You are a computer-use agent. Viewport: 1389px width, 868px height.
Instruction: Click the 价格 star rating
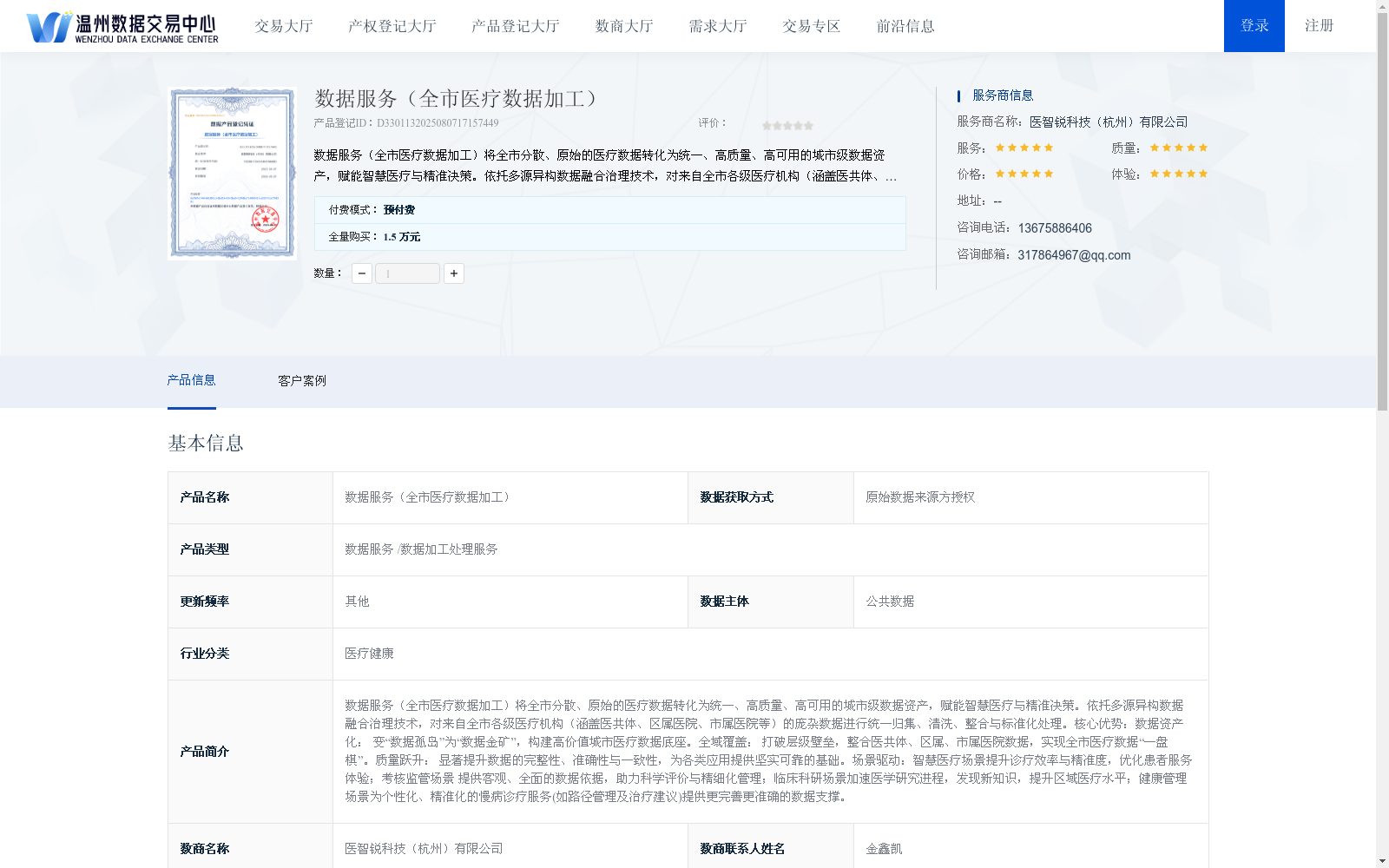coord(1024,174)
